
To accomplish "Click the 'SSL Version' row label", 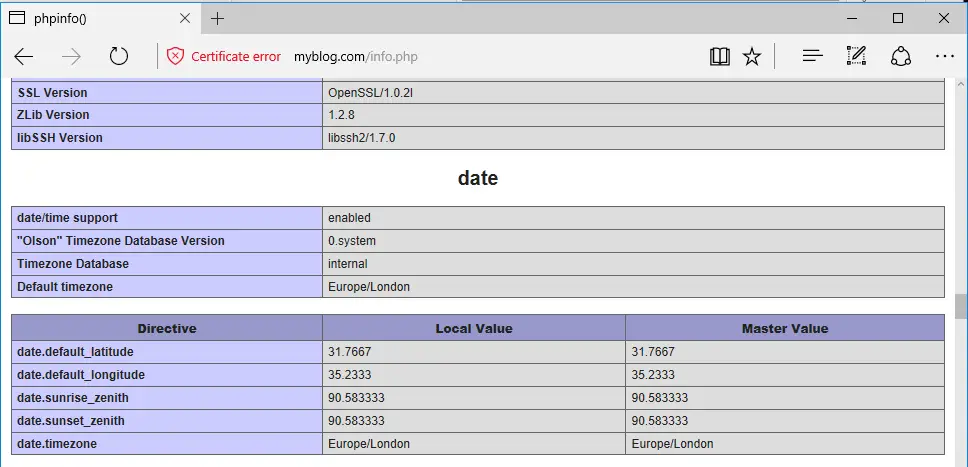I will coord(52,93).
